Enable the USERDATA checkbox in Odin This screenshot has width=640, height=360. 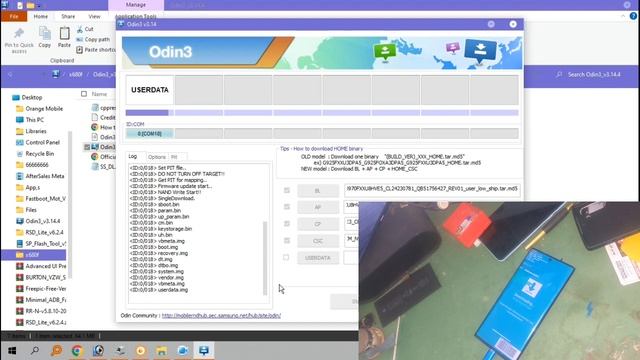286,257
